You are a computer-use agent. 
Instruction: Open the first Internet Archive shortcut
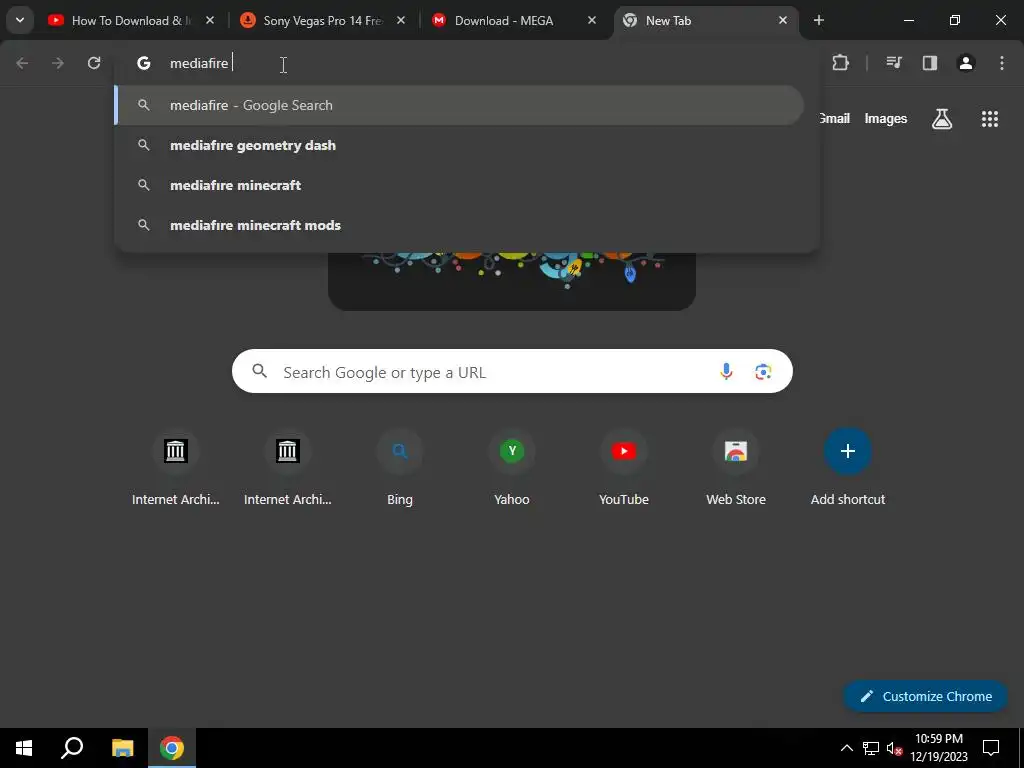point(176,468)
